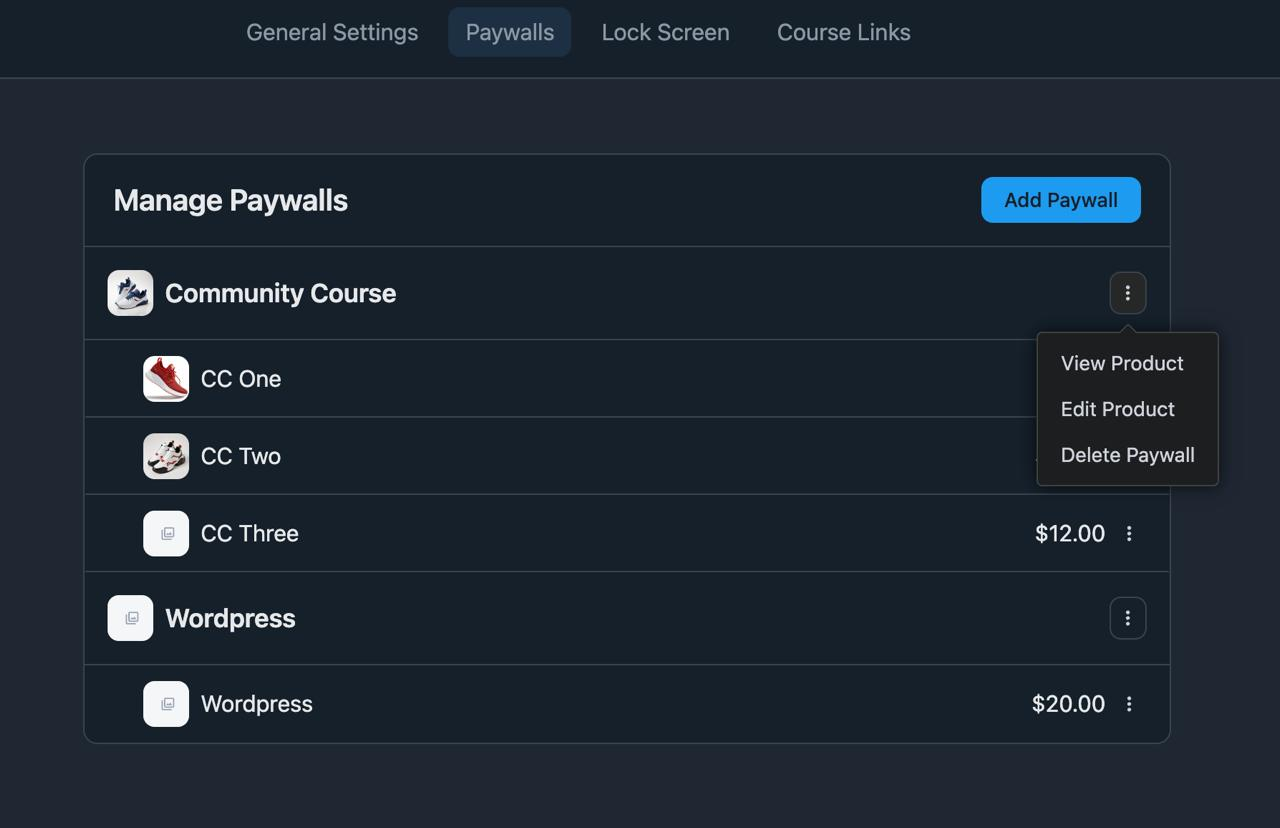
Task: Open the kebab menu next to CC Three price
Action: pyautogui.click(x=1129, y=533)
